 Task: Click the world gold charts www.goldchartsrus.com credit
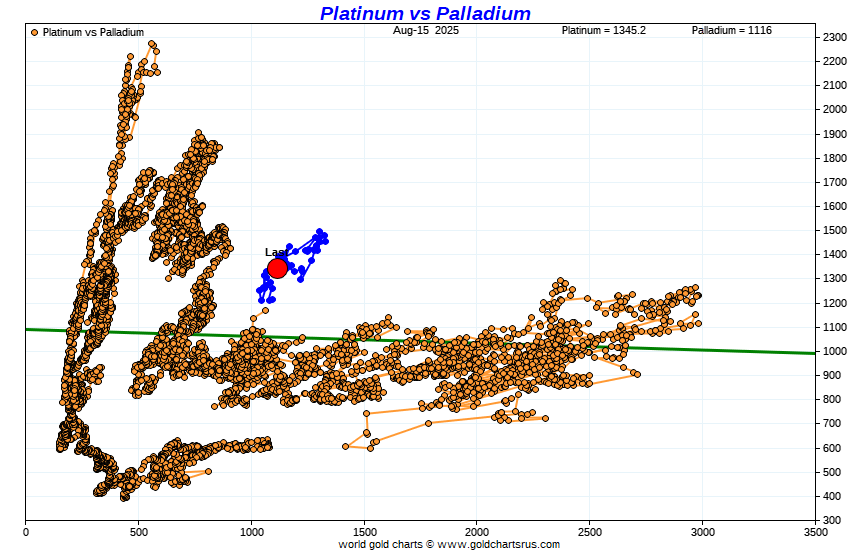tap(449, 544)
